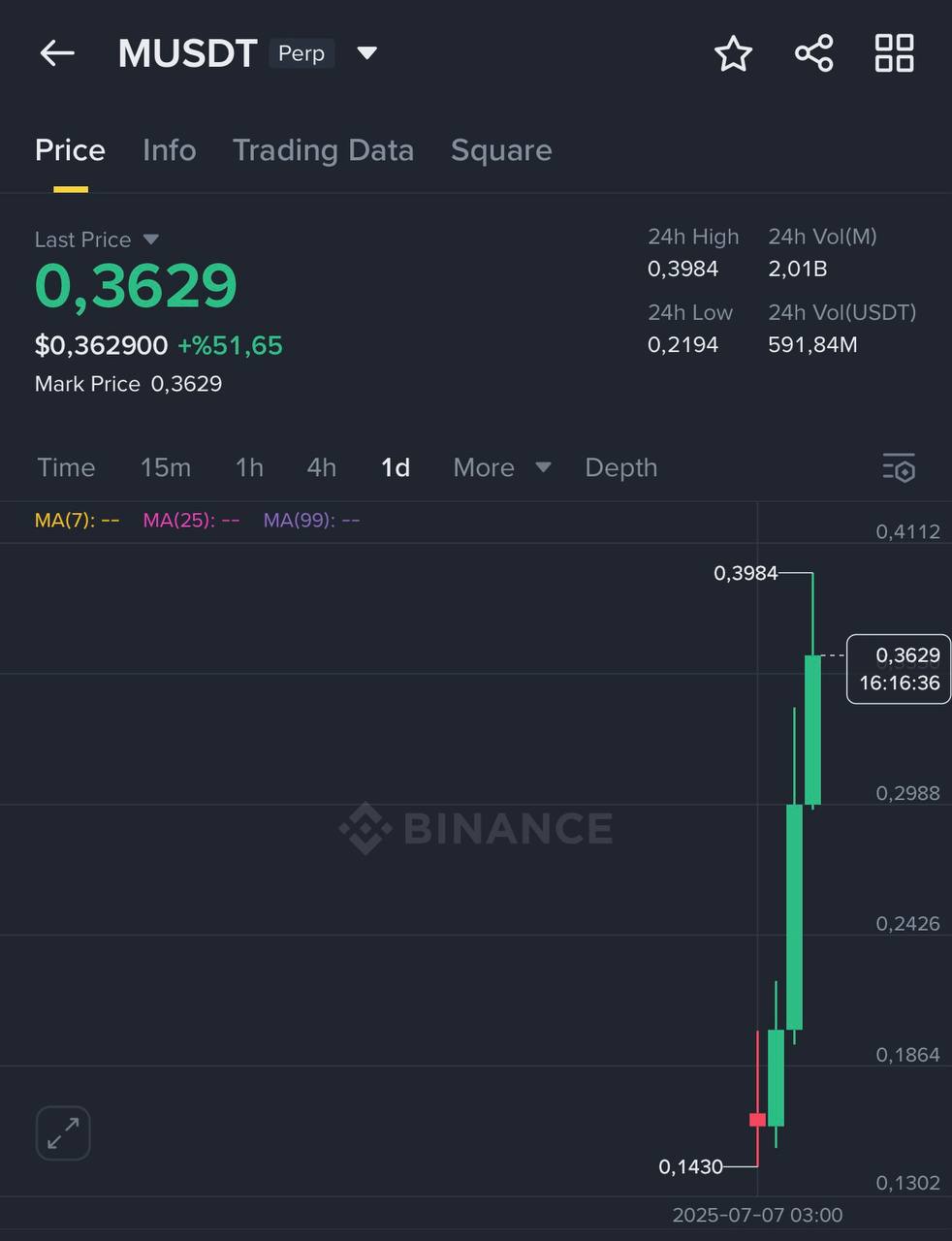
Task: Tap the large 0,3629 last price
Action: coord(136,286)
